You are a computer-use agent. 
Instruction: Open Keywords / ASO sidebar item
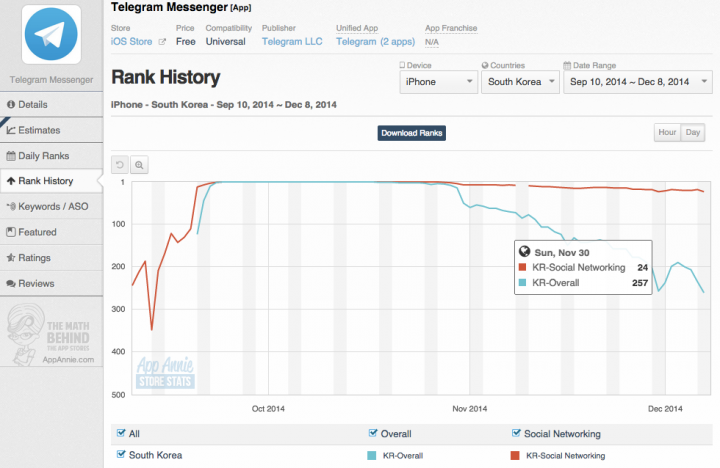(51, 207)
